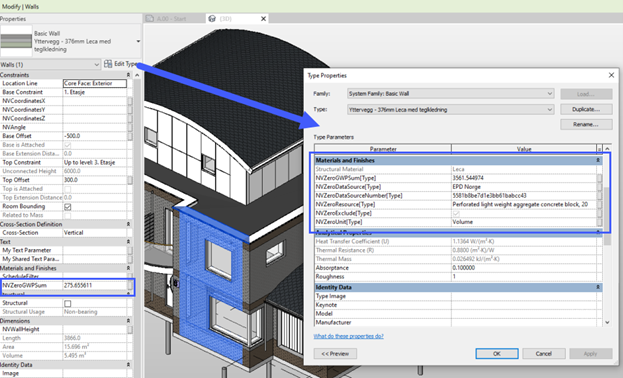Collapse the Cross-Section Definition section

tap(128, 224)
